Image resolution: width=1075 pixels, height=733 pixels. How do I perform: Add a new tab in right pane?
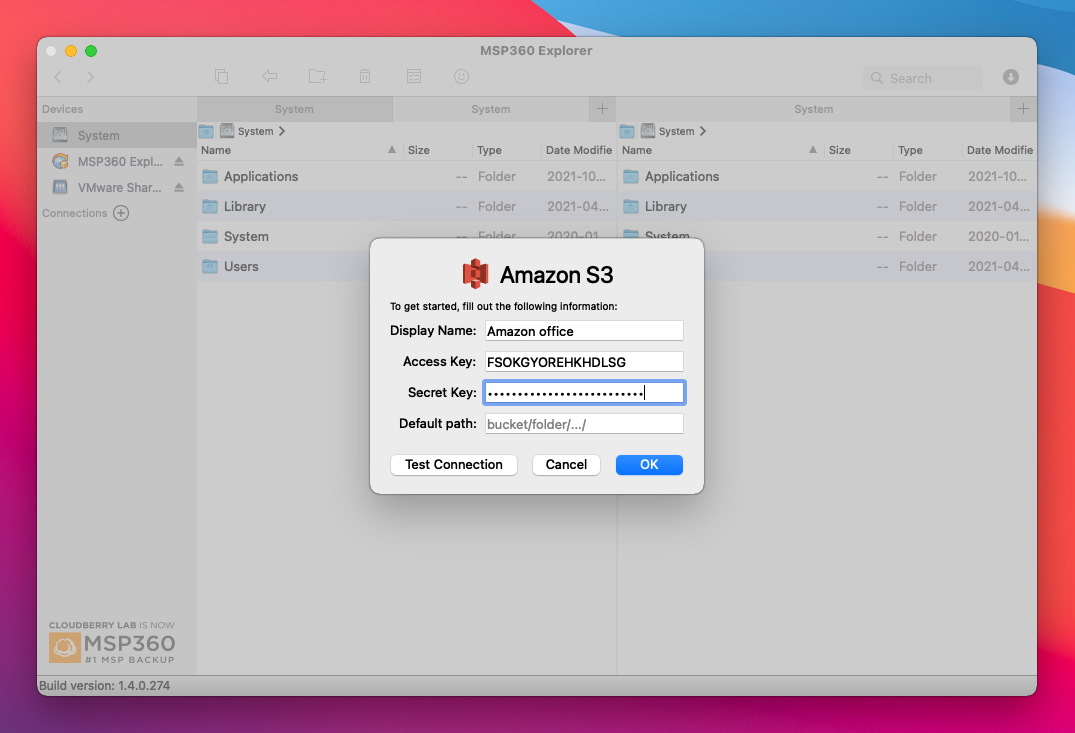point(1023,108)
